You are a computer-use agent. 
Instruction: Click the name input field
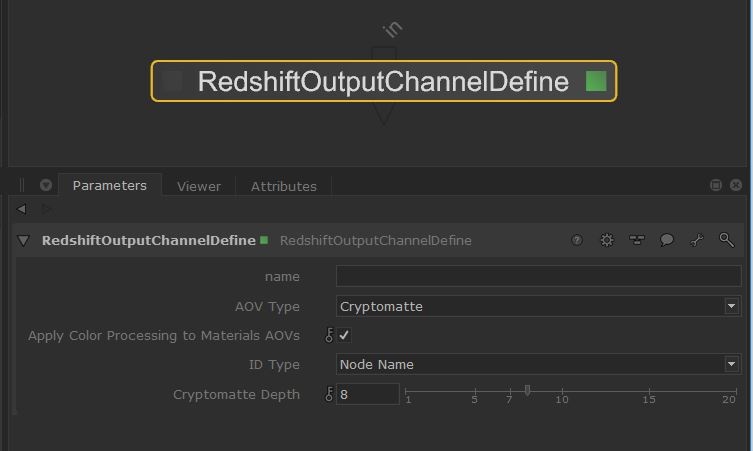(x=538, y=276)
